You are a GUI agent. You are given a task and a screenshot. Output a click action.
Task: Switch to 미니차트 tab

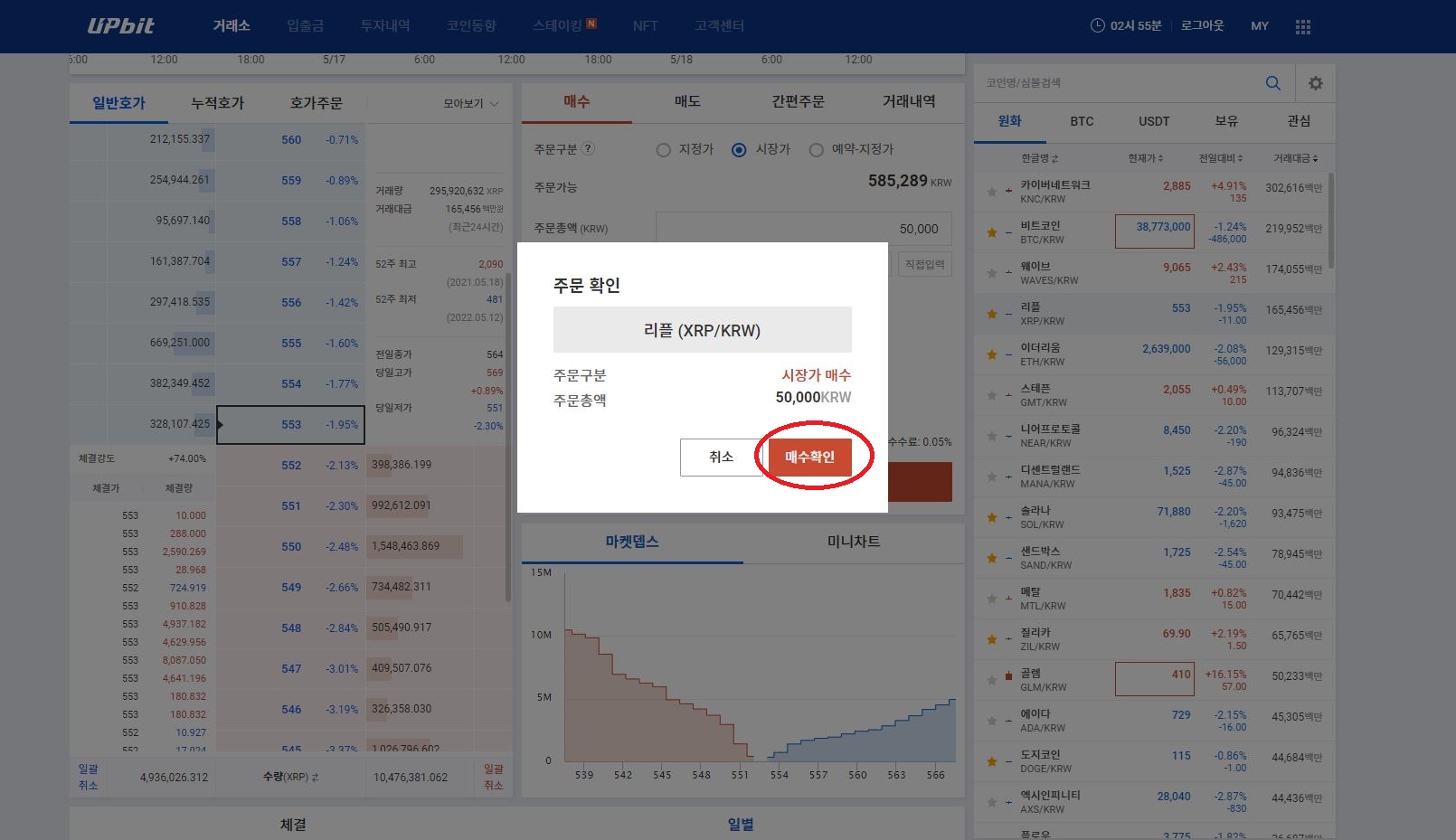[854, 542]
